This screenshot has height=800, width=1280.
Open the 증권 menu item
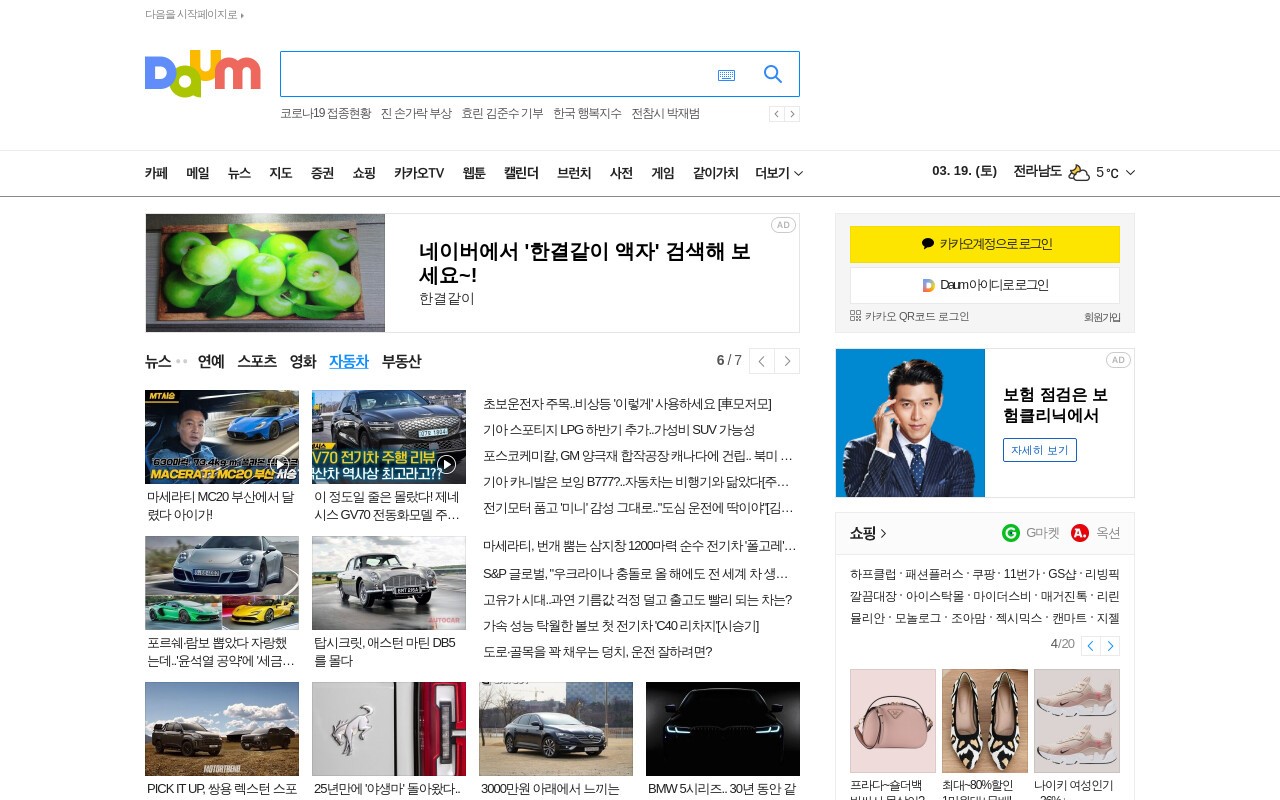(322, 173)
